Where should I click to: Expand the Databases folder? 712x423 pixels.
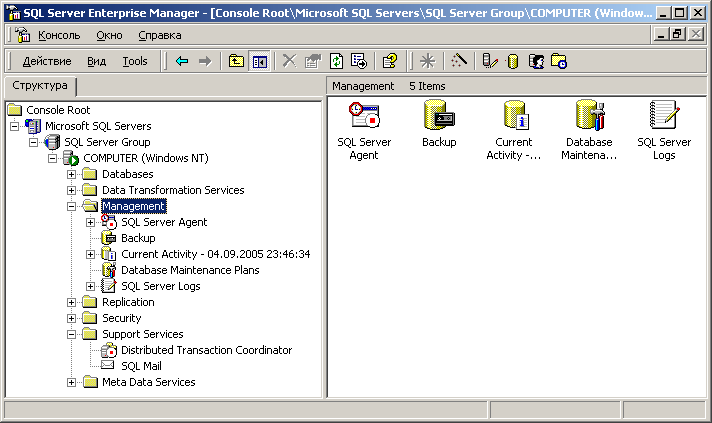[71, 174]
